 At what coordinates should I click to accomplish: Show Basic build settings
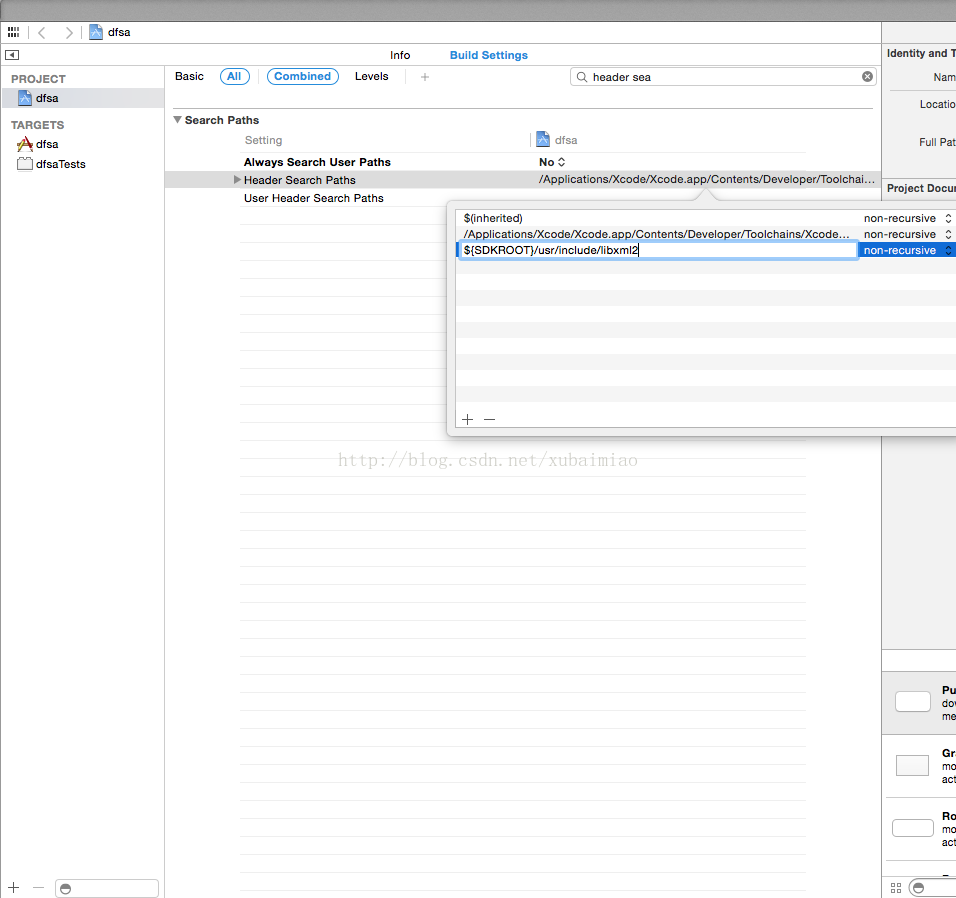pyautogui.click(x=189, y=76)
